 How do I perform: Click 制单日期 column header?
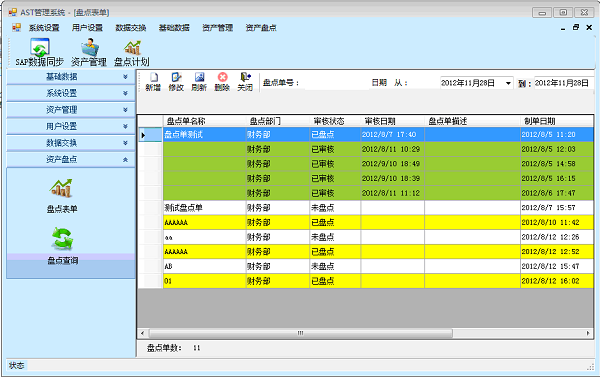coord(557,121)
